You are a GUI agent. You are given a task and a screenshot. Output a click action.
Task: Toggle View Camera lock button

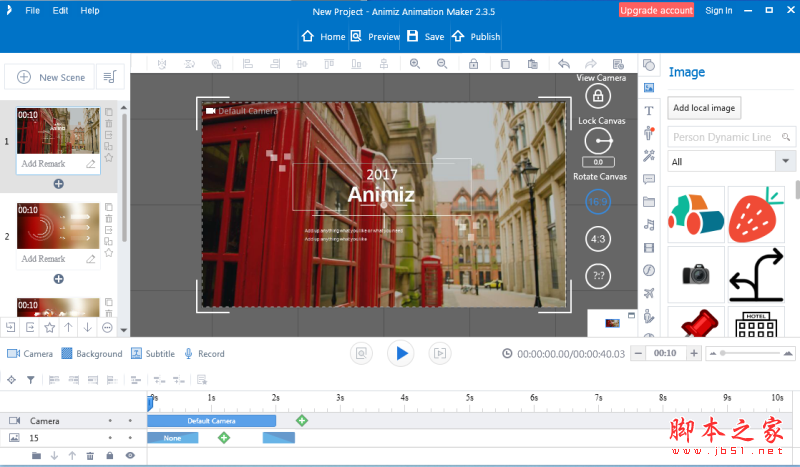pyautogui.click(x=598, y=96)
